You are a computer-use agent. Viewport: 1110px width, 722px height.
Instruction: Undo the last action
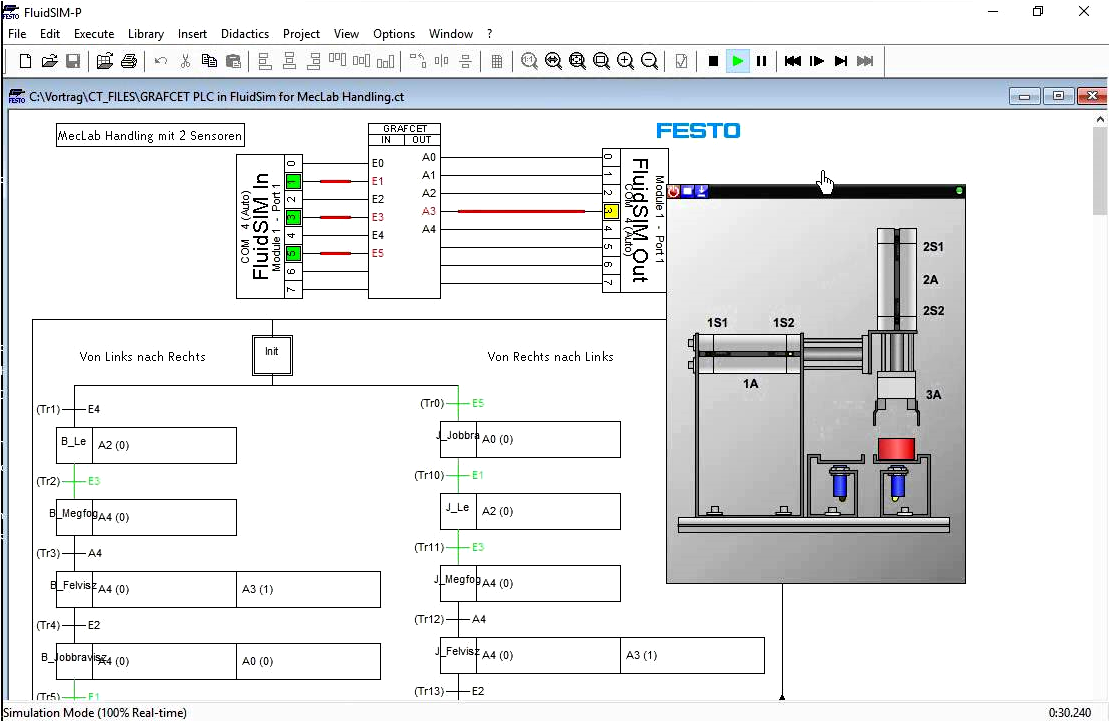(161, 62)
